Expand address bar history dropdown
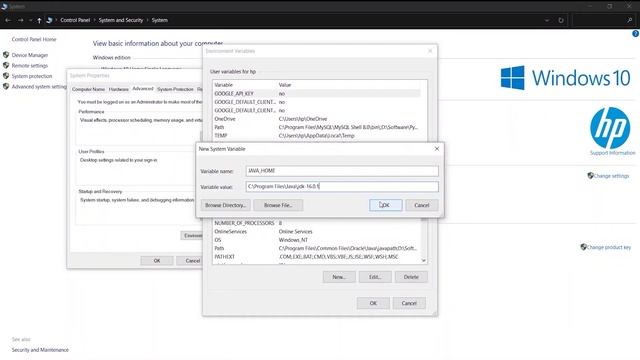 [x=547, y=20]
